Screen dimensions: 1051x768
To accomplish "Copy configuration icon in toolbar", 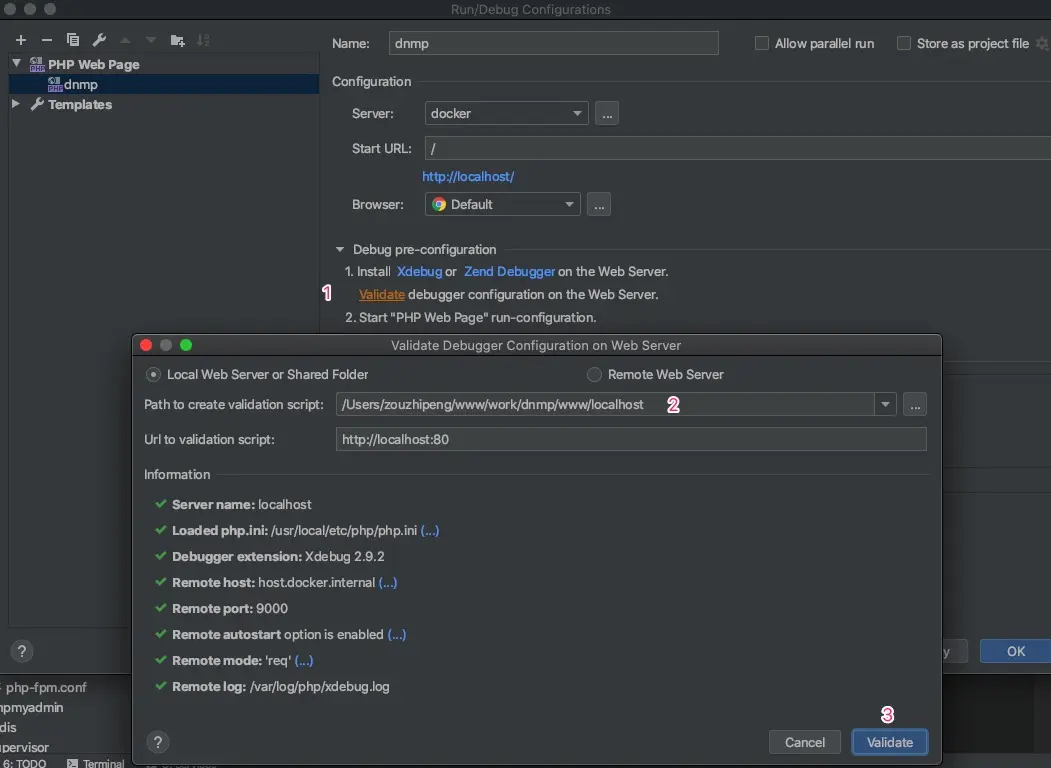I will click(x=72, y=40).
